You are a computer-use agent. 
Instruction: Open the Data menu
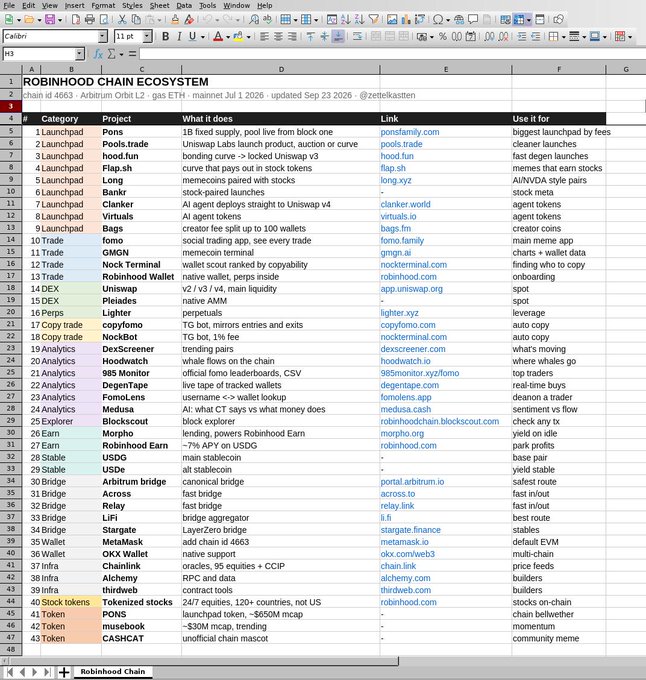click(184, 5)
